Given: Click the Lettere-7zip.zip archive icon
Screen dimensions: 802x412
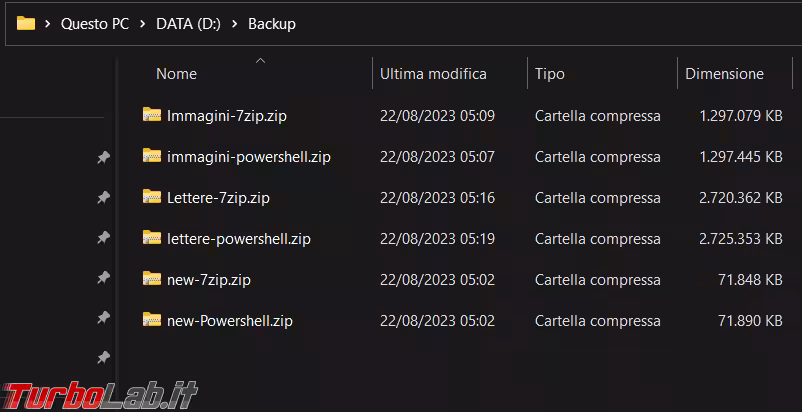Looking at the screenshot, I should click(x=152, y=197).
